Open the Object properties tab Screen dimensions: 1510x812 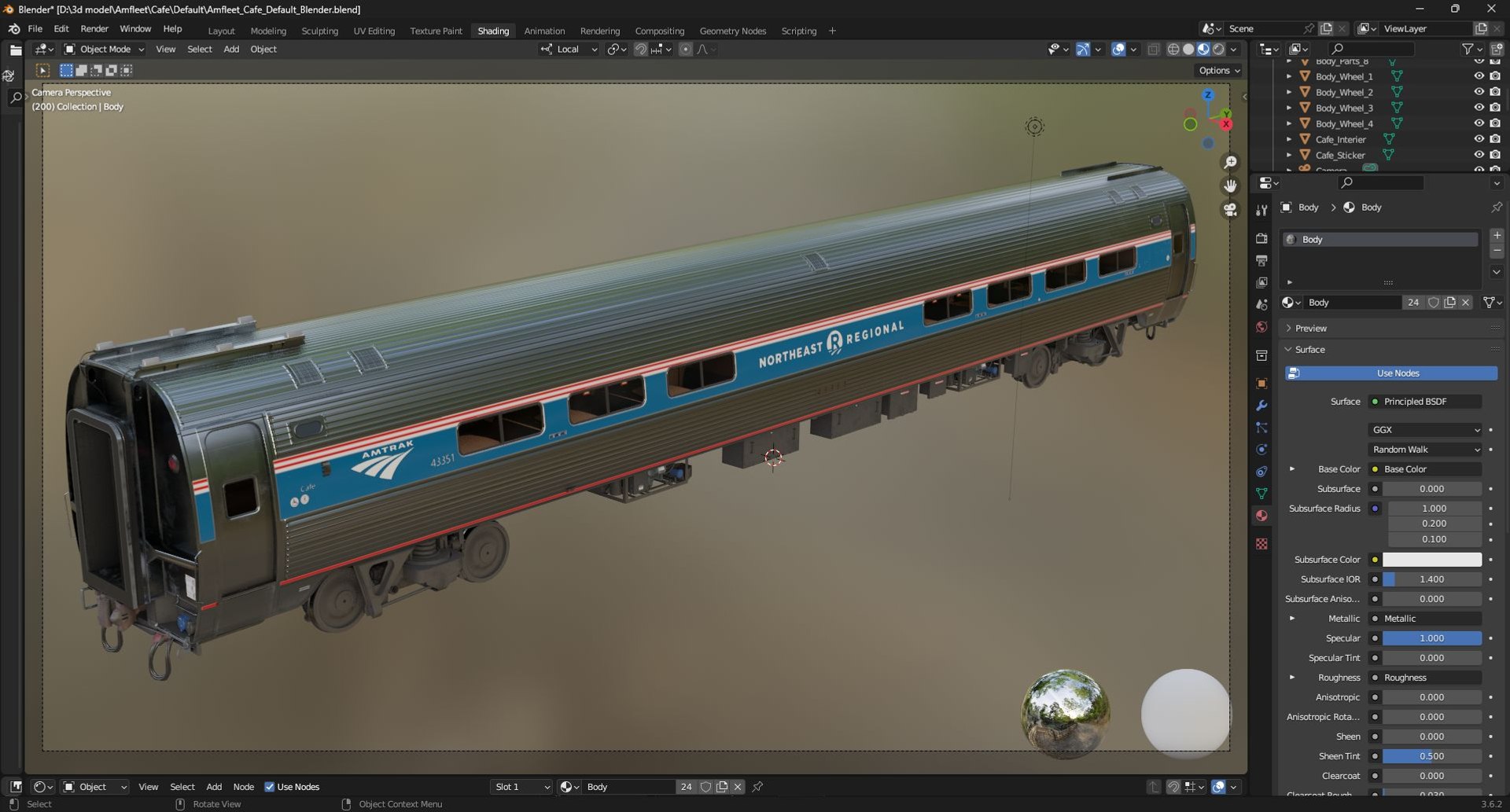1261,384
